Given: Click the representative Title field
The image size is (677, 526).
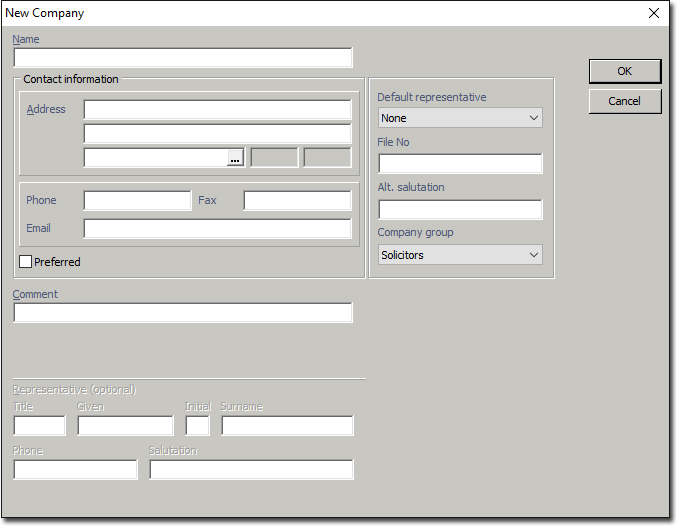Looking at the screenshot, I should click(x=39, y=426).
